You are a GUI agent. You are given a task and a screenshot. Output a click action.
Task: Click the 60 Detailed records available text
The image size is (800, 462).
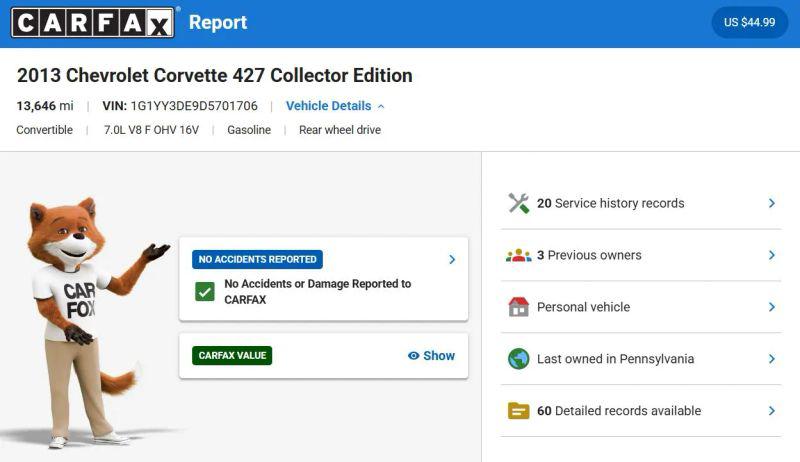click(619, 411)
